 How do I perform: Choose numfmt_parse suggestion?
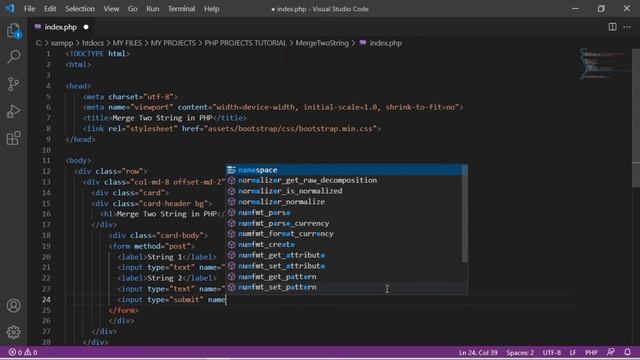pos(347,212)
